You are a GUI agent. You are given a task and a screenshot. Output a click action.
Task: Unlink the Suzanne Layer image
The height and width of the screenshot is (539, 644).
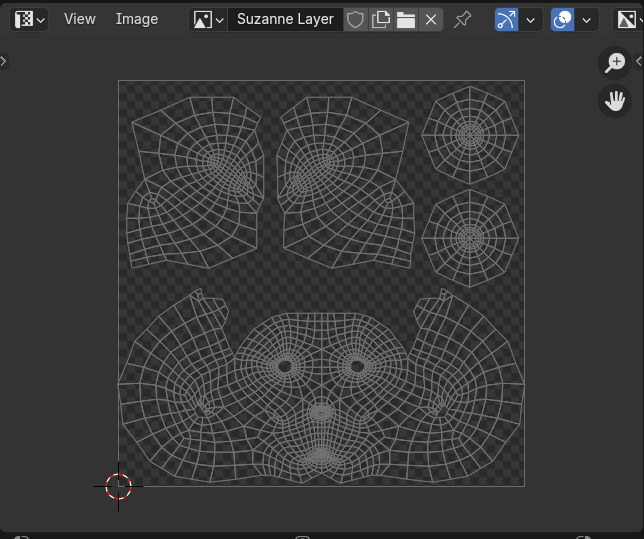pos(431,19)
